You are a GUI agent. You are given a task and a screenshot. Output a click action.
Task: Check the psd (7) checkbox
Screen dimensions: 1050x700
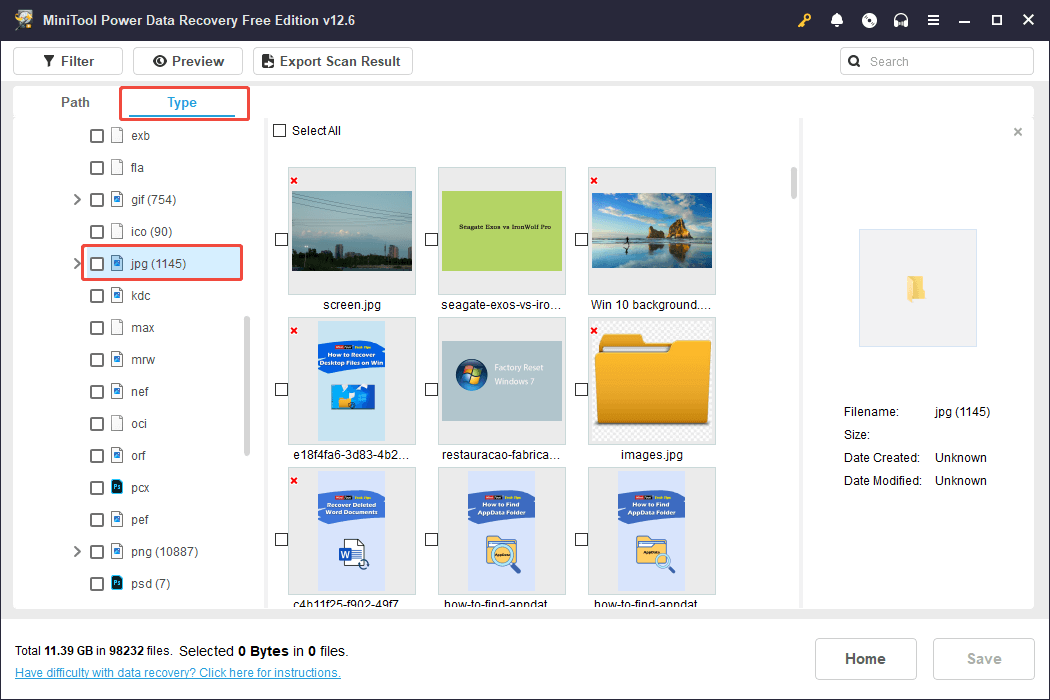click(96, 583)
